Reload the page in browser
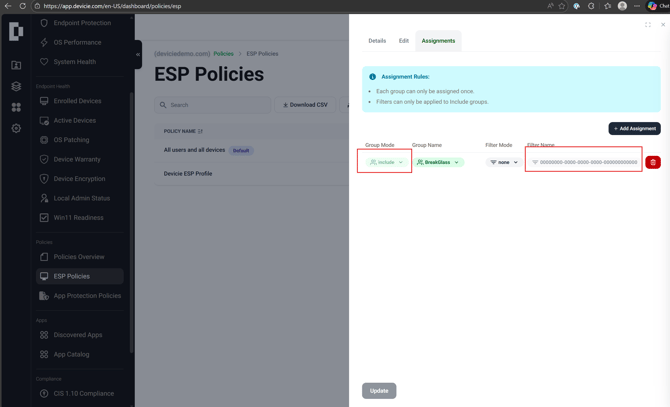 coord(22,6)
